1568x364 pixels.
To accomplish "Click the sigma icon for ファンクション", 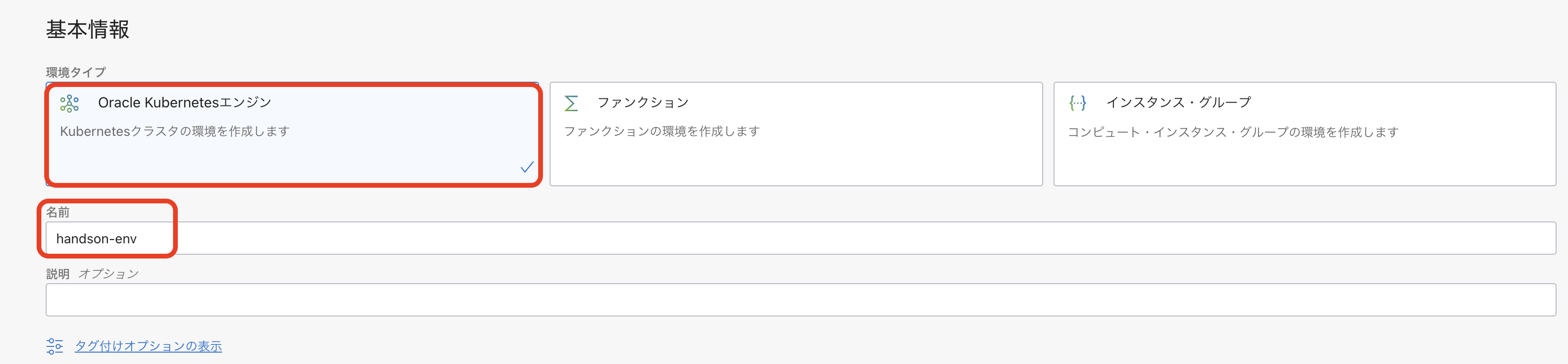I will 571,104.
